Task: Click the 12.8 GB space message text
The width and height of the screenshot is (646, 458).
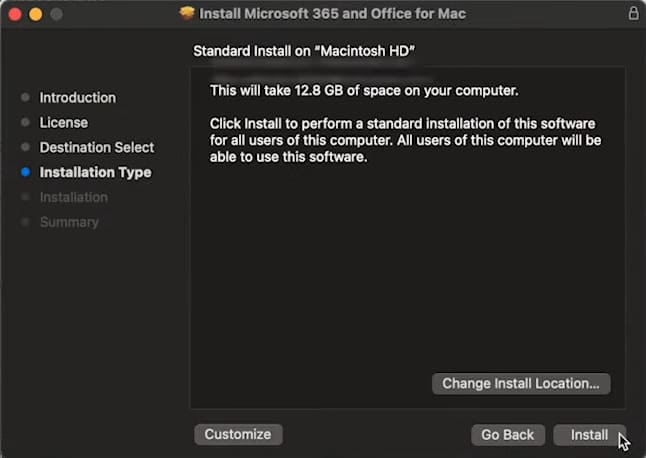Action: coord(363,91)
